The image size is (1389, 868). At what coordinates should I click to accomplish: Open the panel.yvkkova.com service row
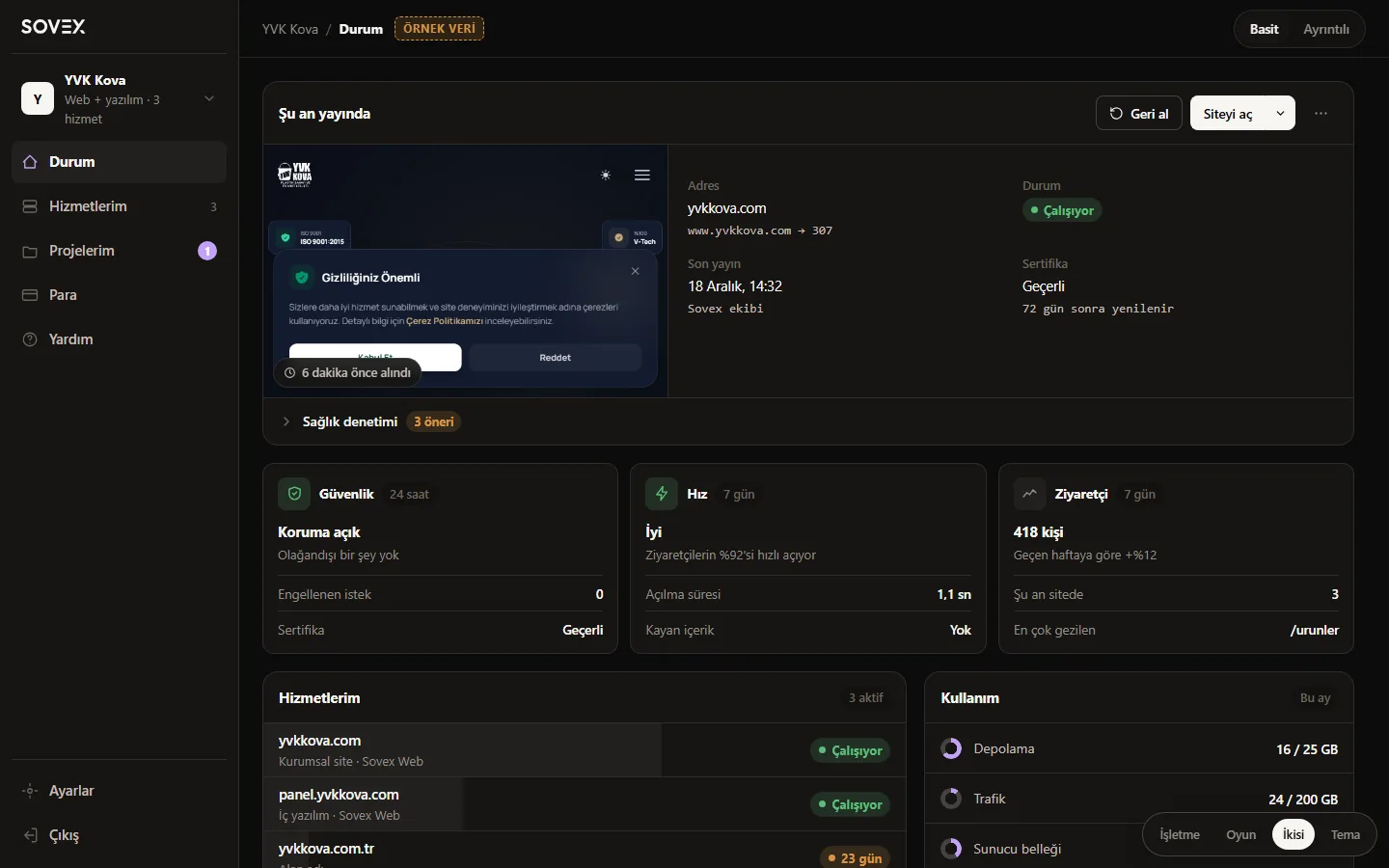[x=585, y=804]
